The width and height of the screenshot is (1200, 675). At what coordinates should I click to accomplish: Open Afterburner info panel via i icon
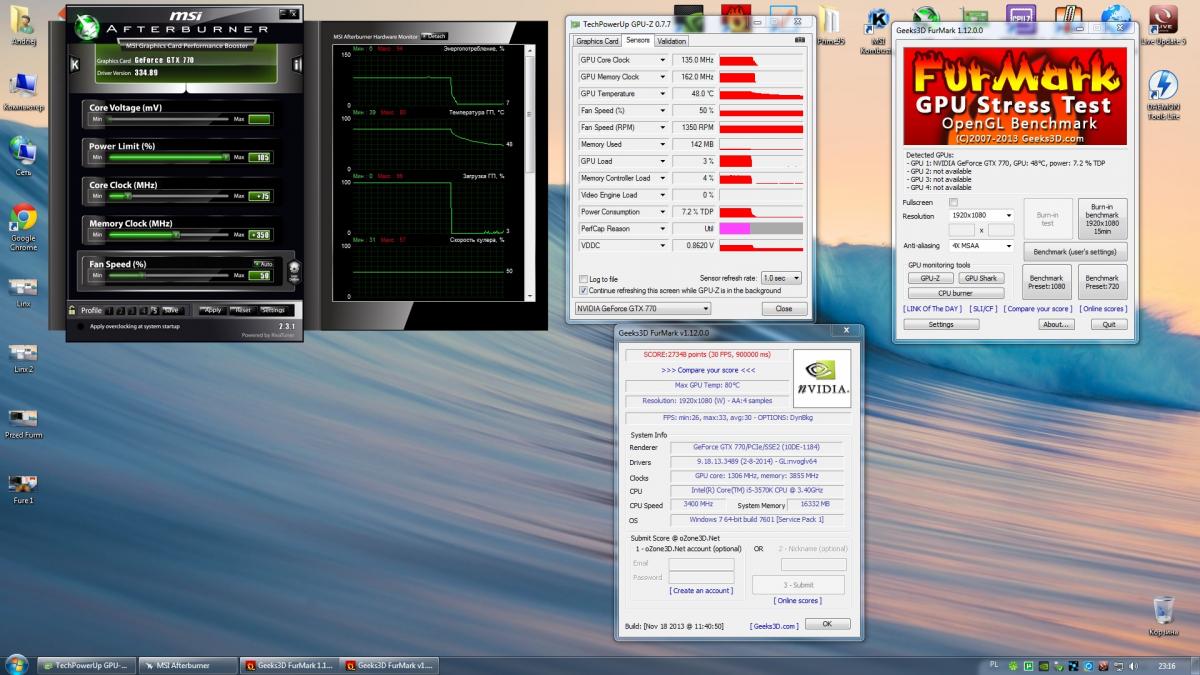point(297,65)
